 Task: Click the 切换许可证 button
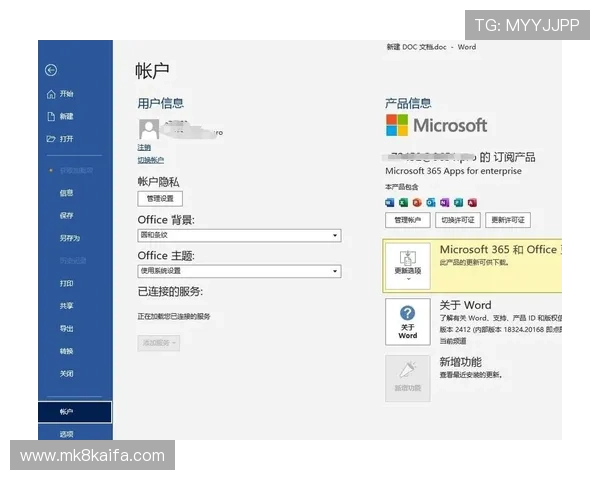(458, 220)
